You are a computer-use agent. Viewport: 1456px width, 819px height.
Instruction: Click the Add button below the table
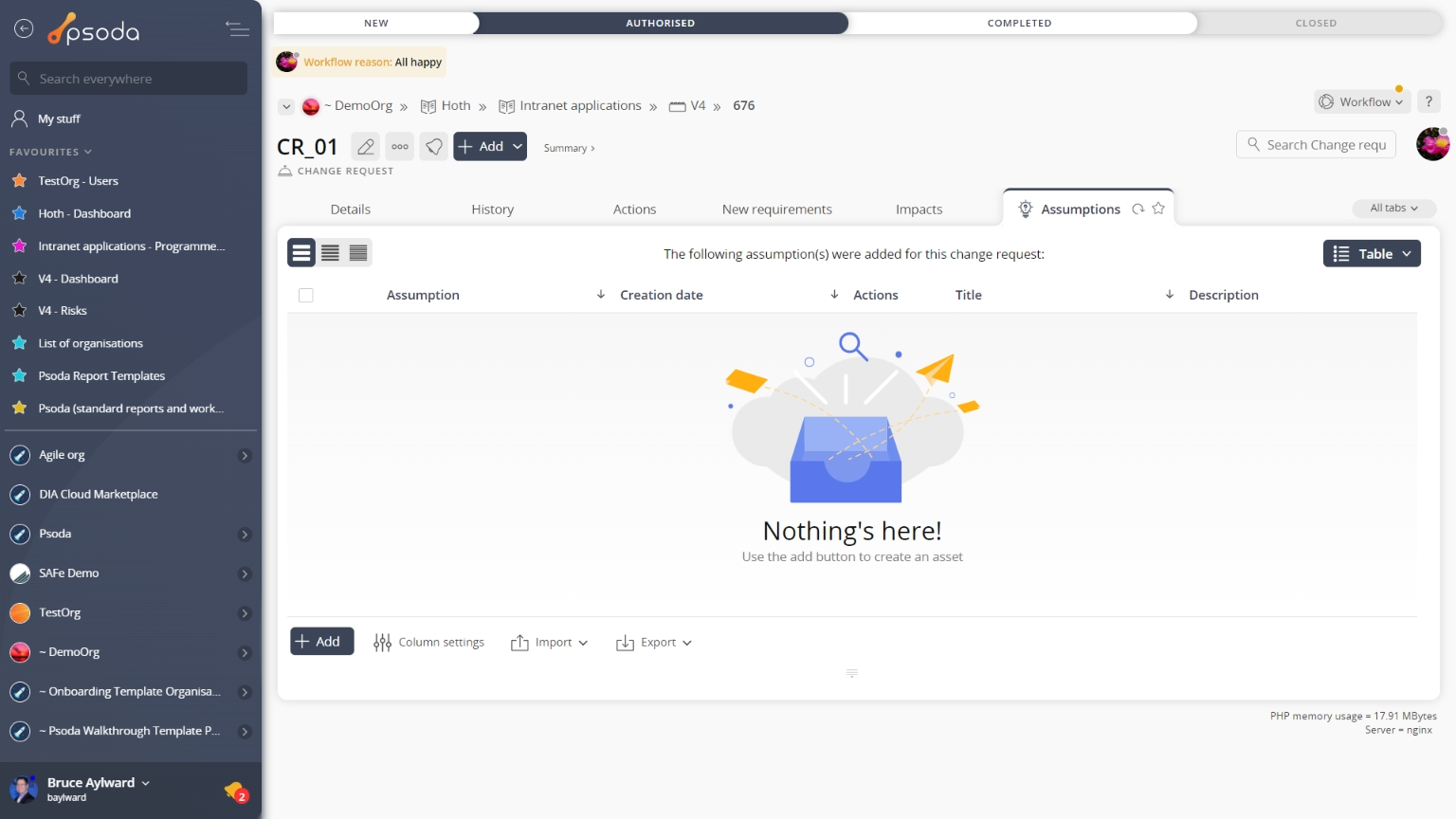point(321,642)
